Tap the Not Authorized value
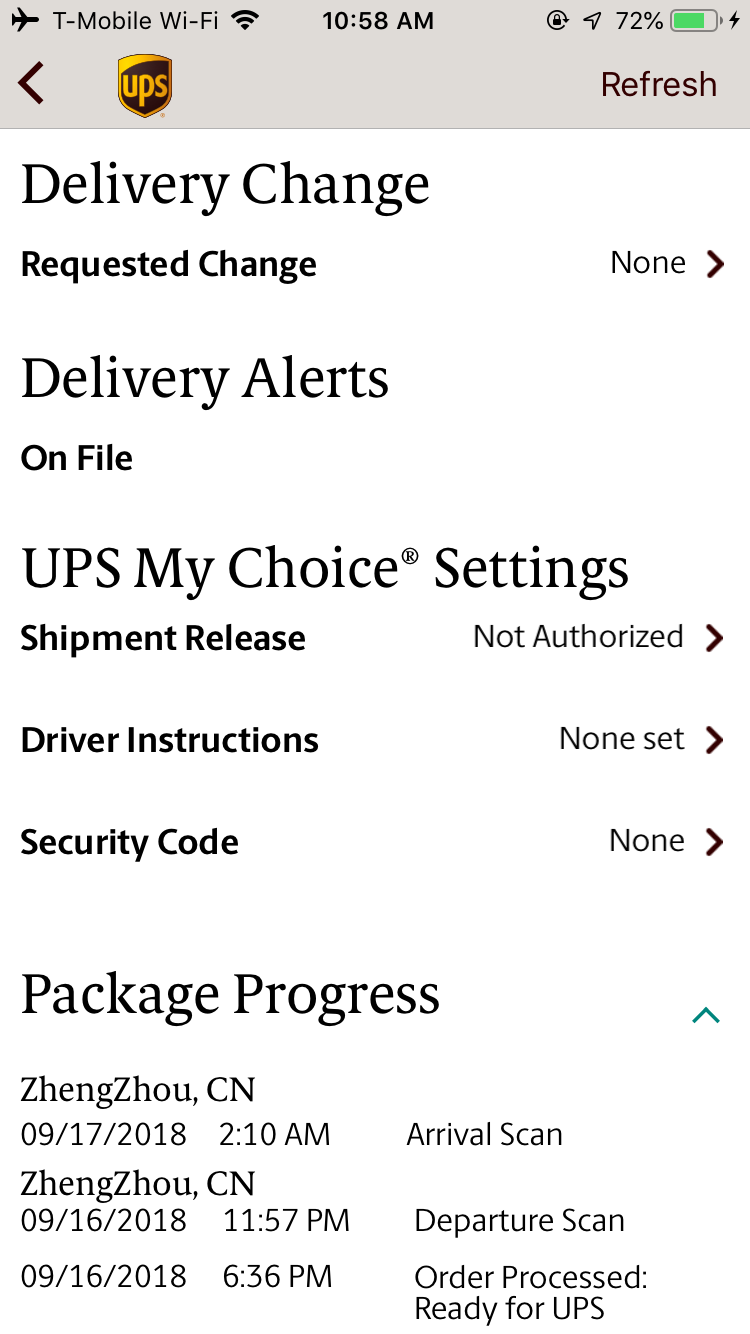The width and height of the screenshot is (750, 1334). point(578,637)
